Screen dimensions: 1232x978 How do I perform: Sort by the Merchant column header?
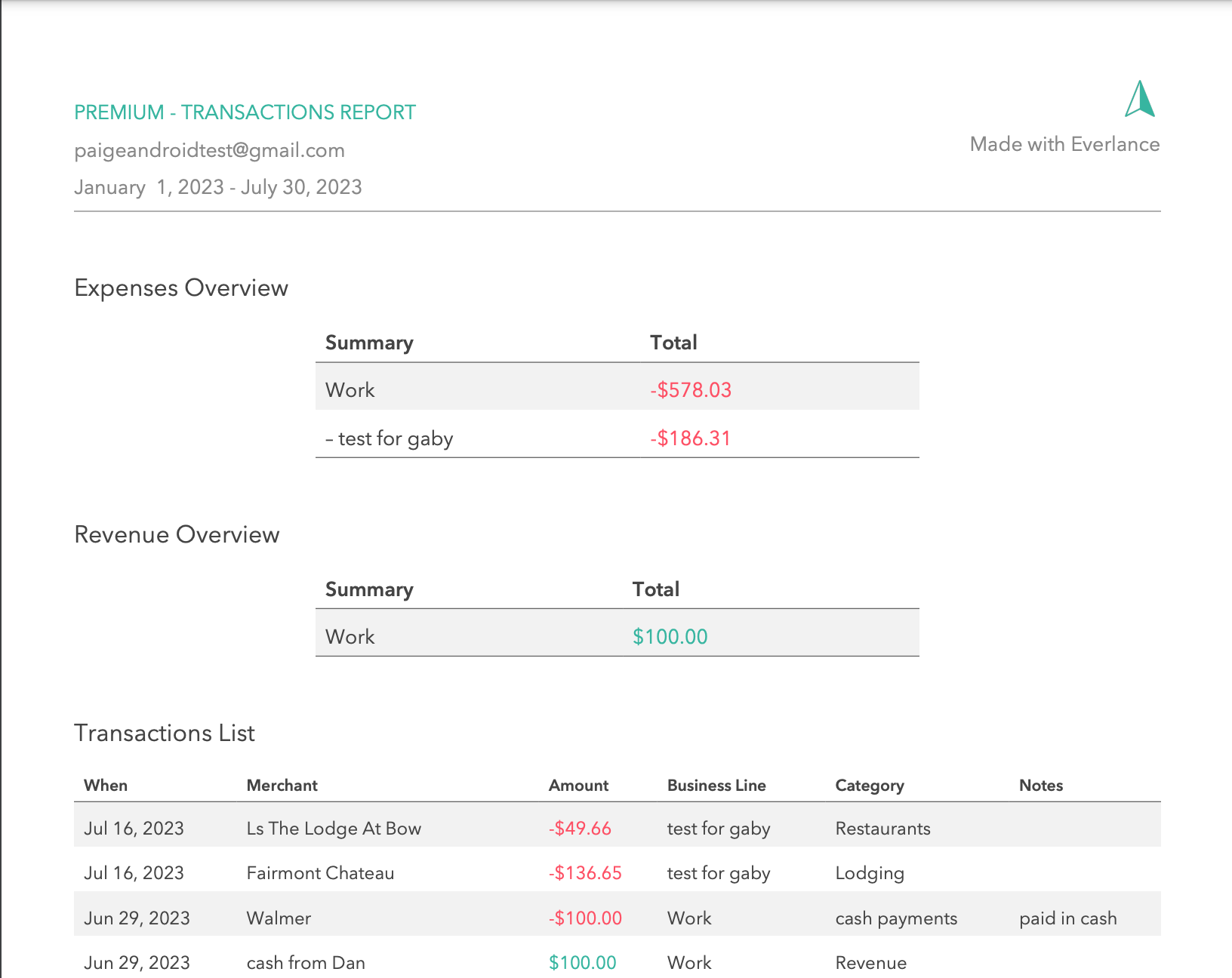pyautogui.click(x=282, y=785)
